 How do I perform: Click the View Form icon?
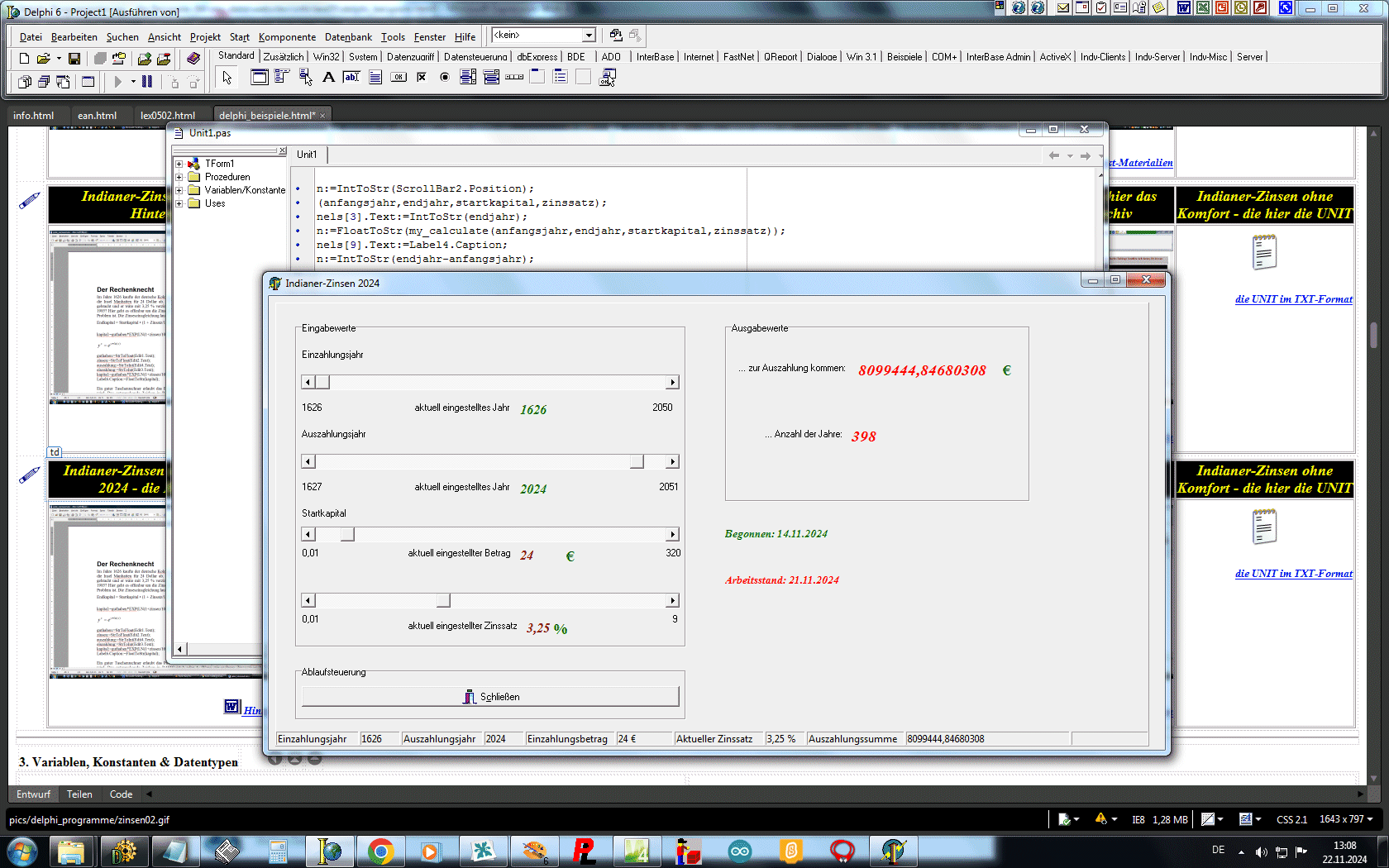pos(43,82)
